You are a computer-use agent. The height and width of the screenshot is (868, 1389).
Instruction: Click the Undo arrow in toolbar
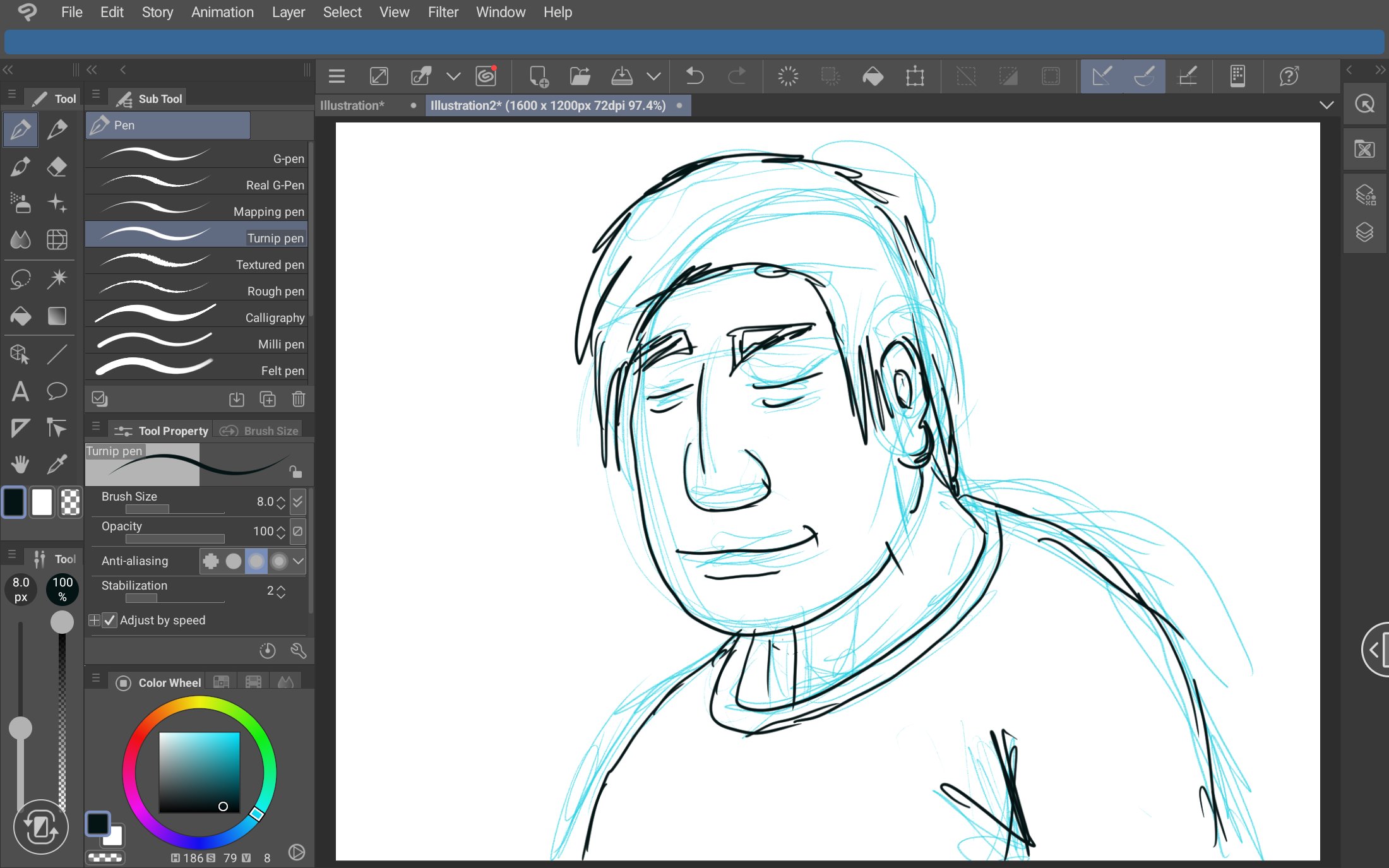pos(694,76)
